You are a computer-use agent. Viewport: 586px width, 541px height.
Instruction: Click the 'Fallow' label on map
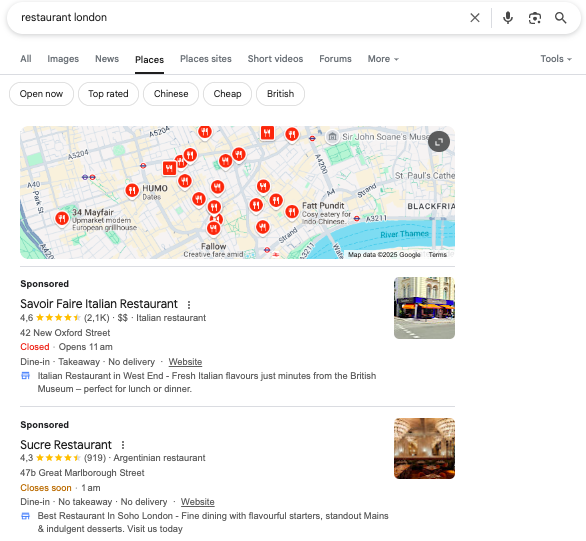click(213, 246)
